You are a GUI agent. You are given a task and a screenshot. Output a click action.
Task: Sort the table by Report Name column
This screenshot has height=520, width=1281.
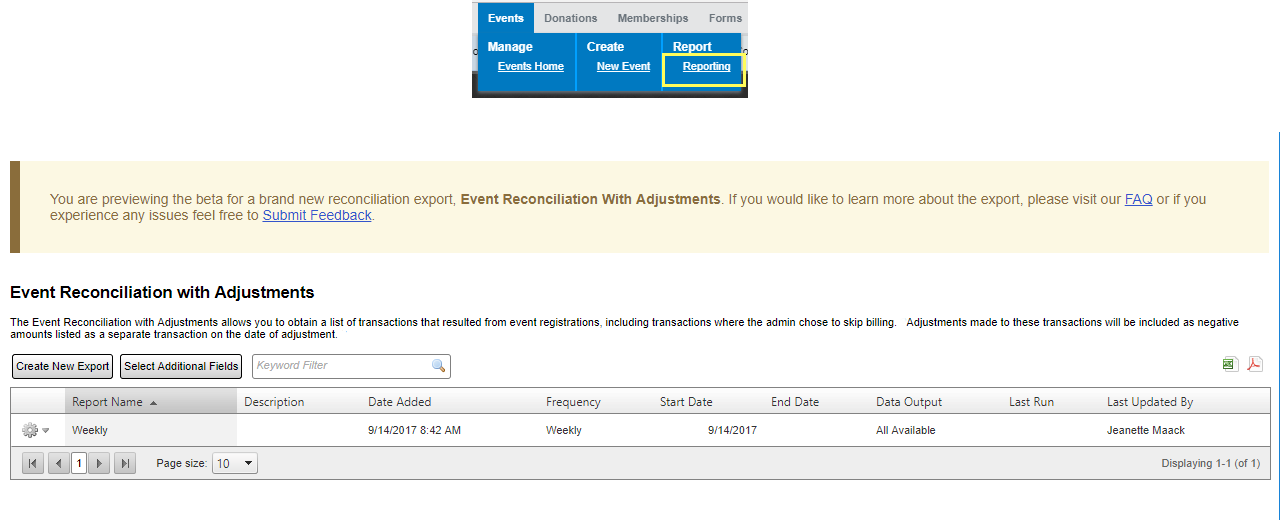pyautogui.click(x=108, y=402)
